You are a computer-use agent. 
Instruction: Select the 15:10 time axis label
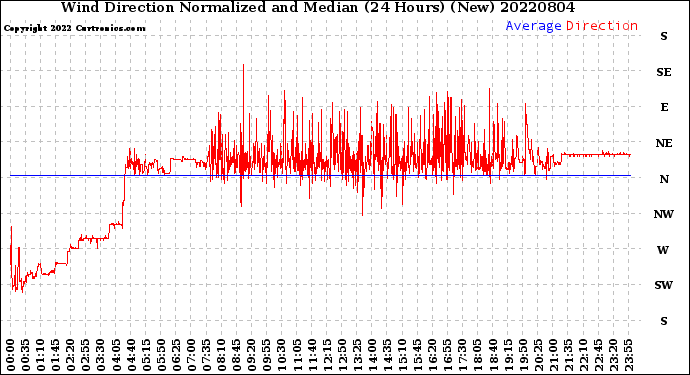pos(402,355)
